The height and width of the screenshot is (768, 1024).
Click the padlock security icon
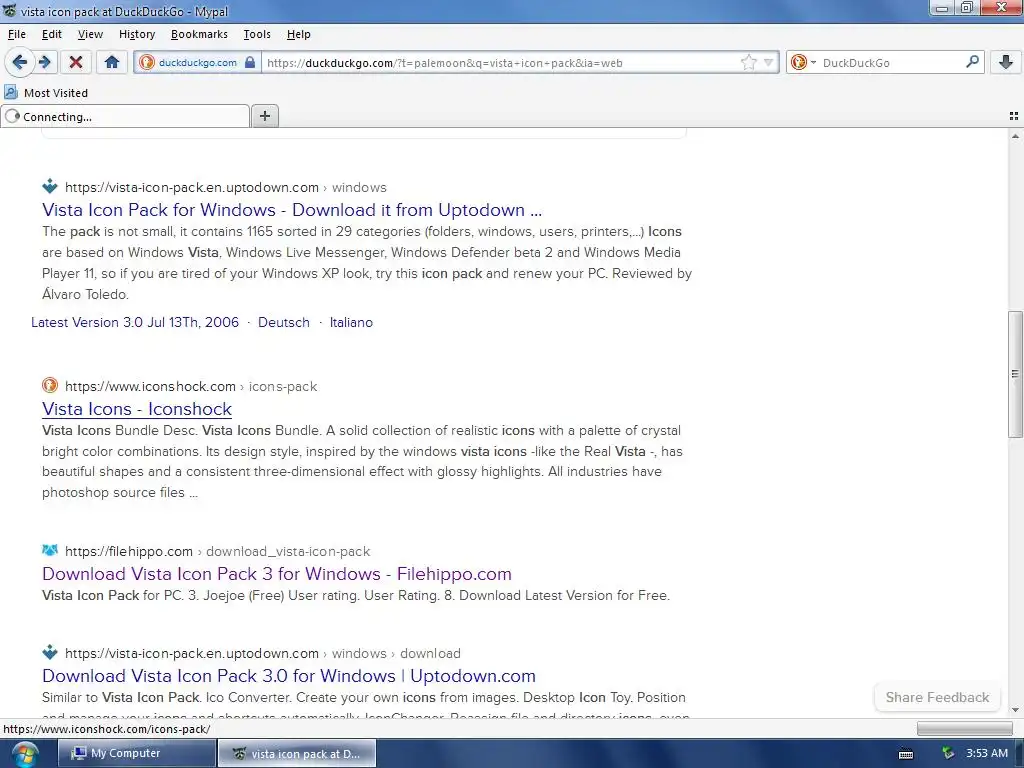(x=250, y=63)
